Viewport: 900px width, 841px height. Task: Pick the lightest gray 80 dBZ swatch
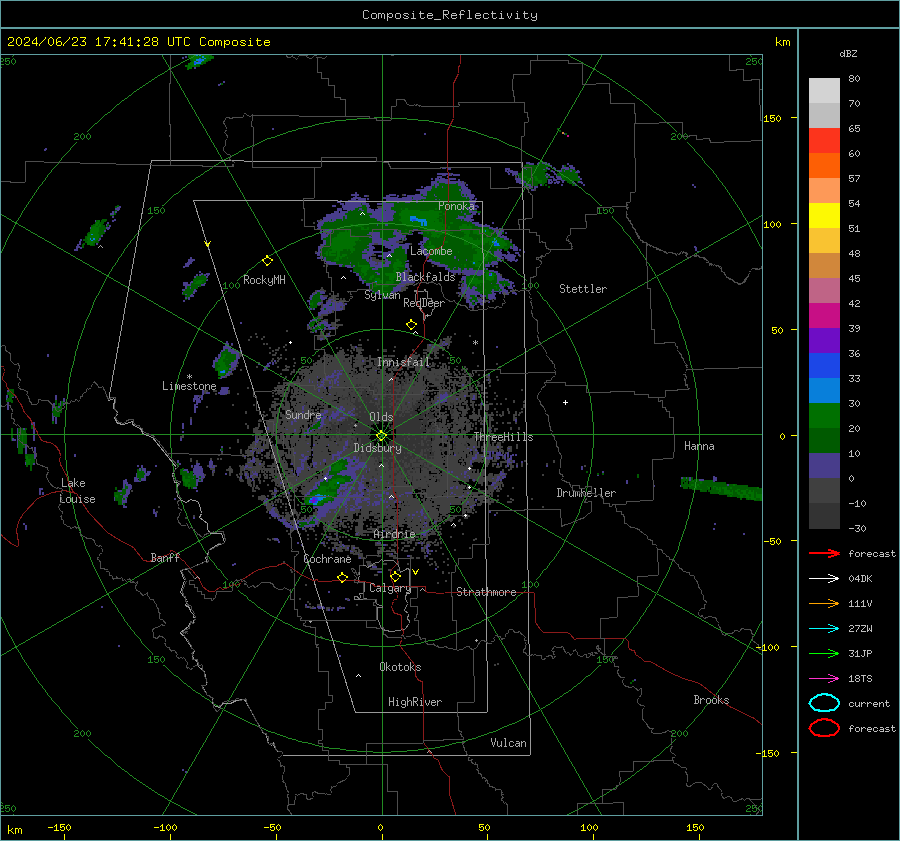824,90
